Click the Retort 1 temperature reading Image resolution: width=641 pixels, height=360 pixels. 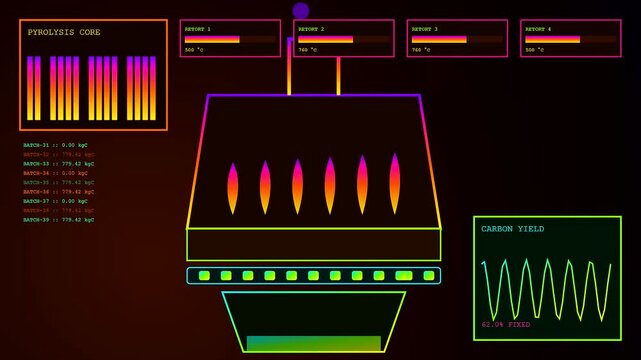coord(194,50)
